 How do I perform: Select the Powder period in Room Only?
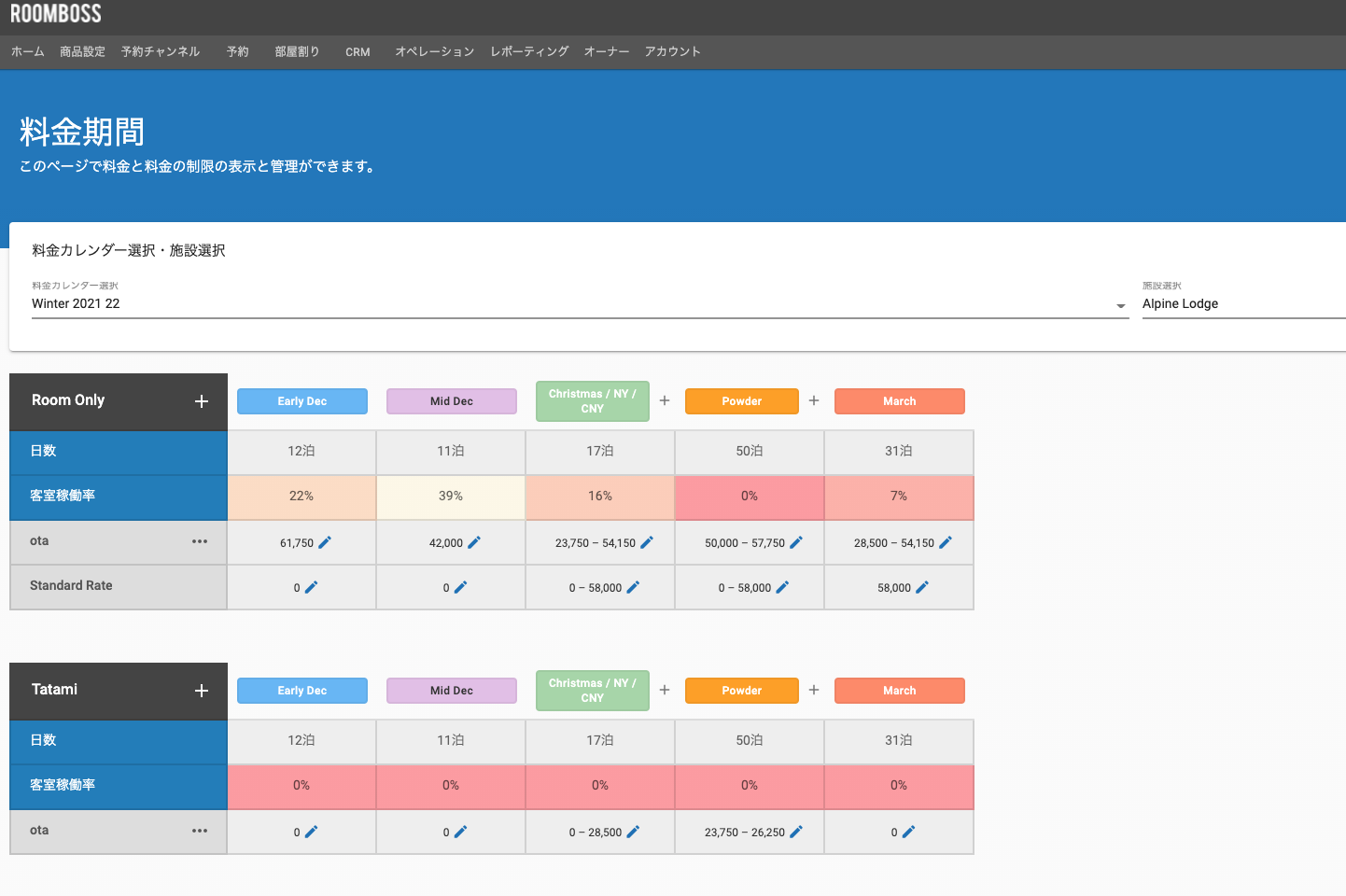[741, 400]
